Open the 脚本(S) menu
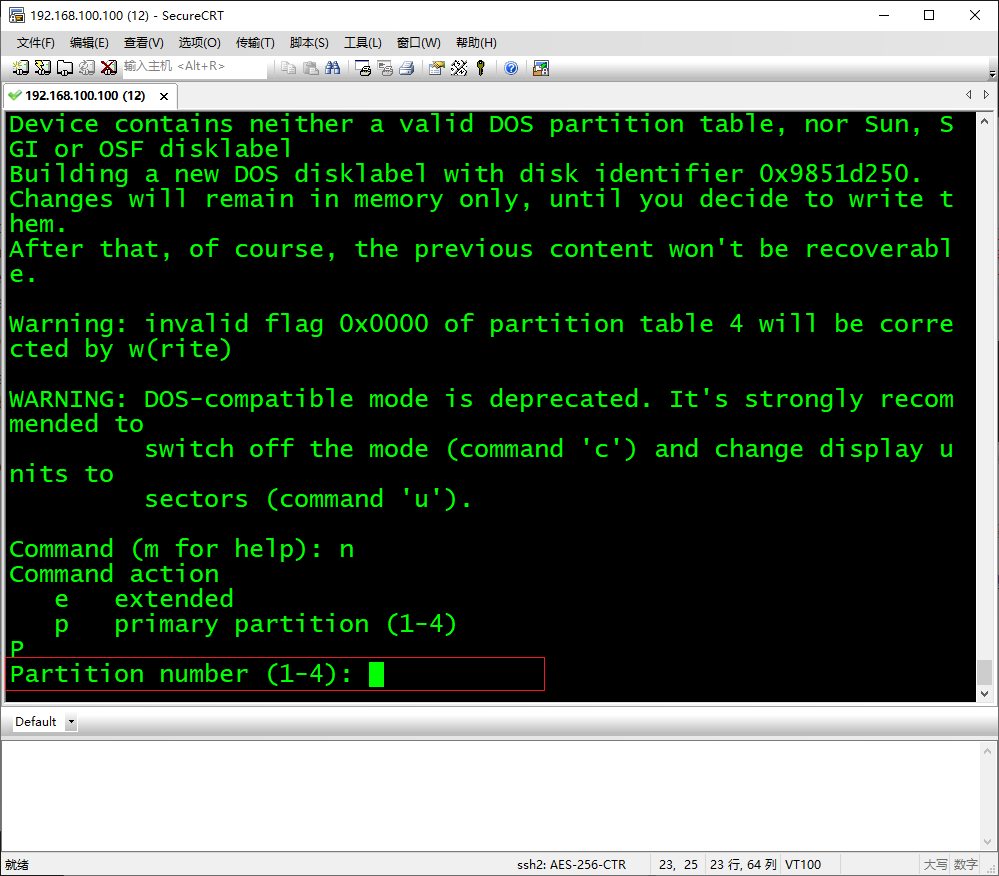 309,43
